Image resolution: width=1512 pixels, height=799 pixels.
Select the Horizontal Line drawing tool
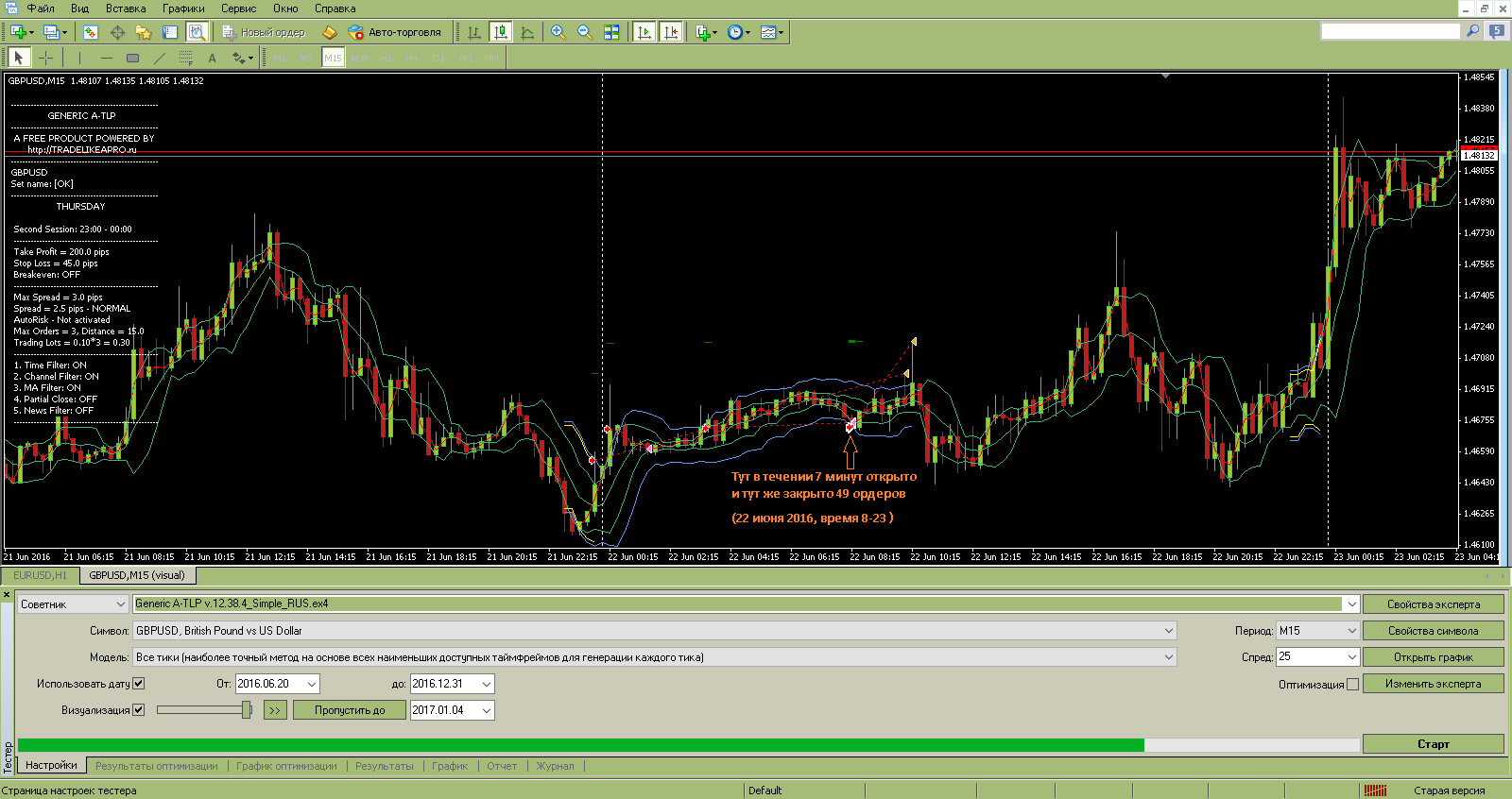pos(106,58)
